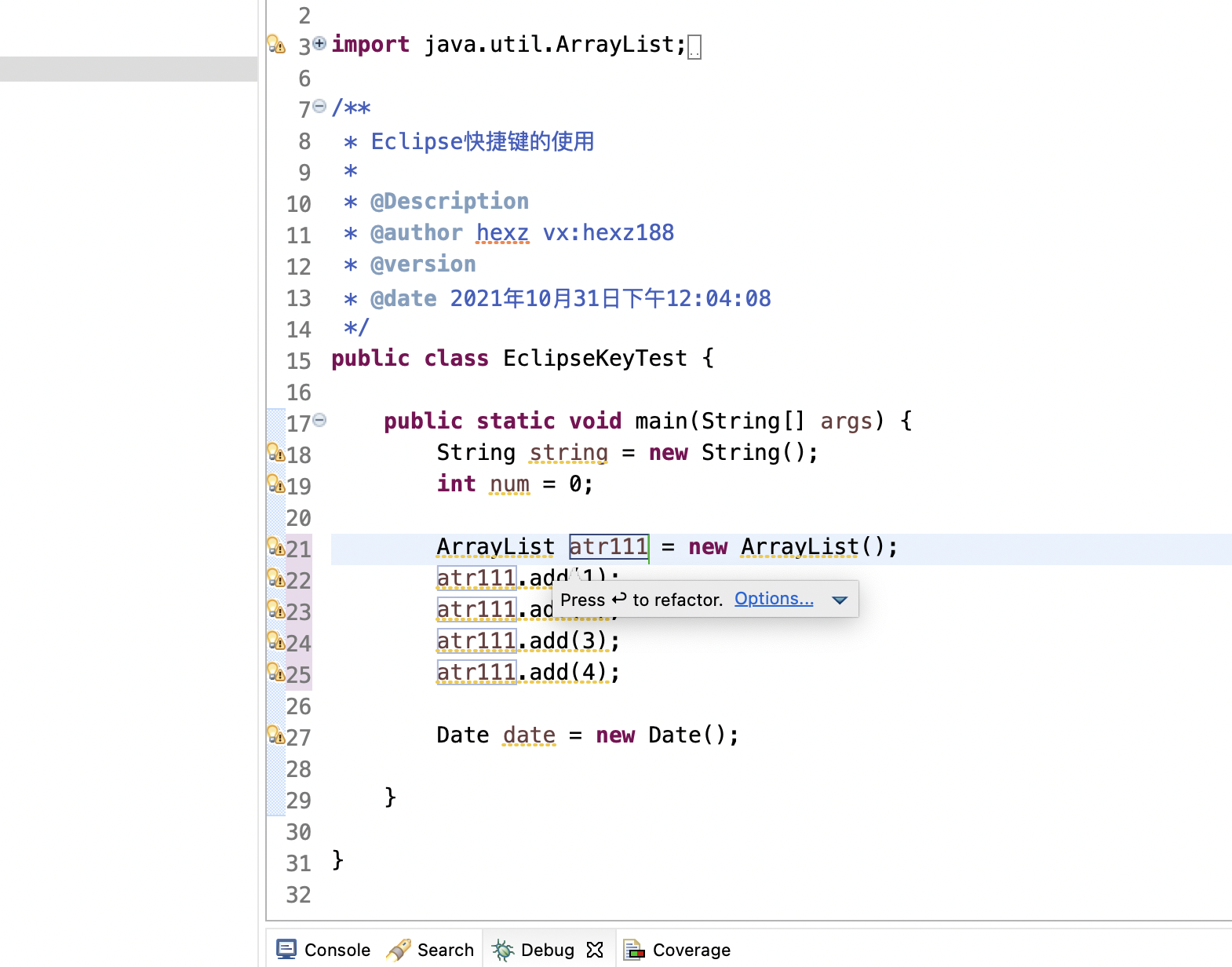This screenshot has height=967, width=1232.
Task: Click the quick-fix bulb on line 19
Action: pyautogui.click(x=276, y=484)
